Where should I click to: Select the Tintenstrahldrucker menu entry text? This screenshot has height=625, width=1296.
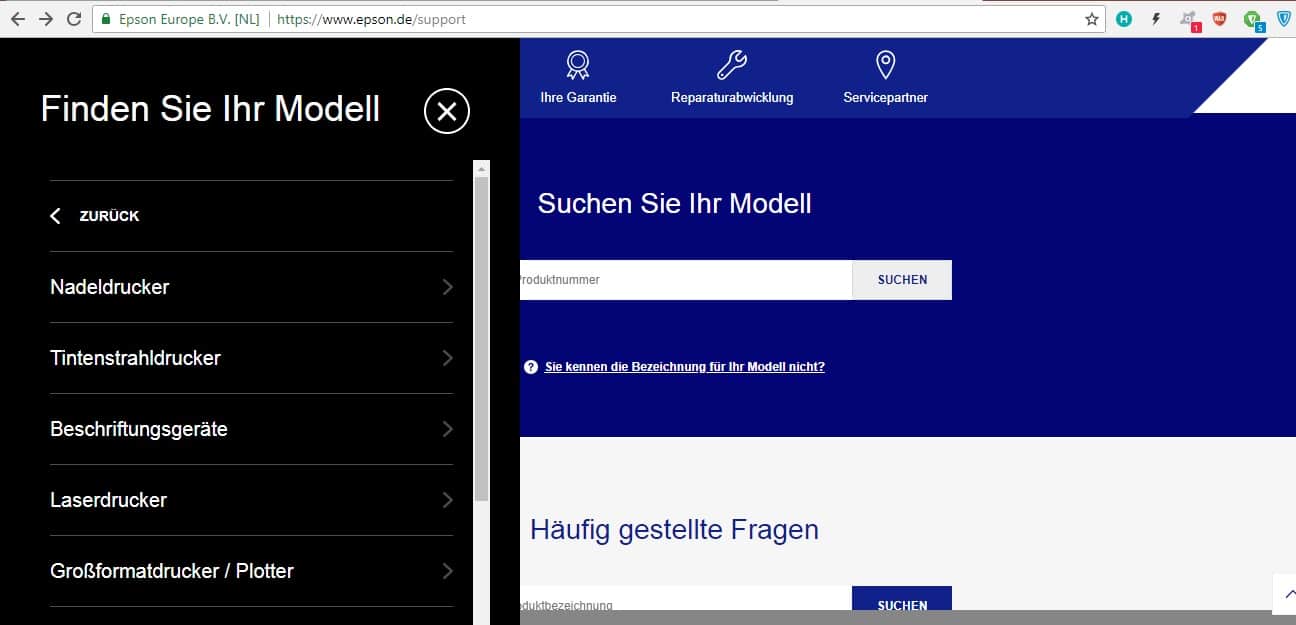[135, 358]
